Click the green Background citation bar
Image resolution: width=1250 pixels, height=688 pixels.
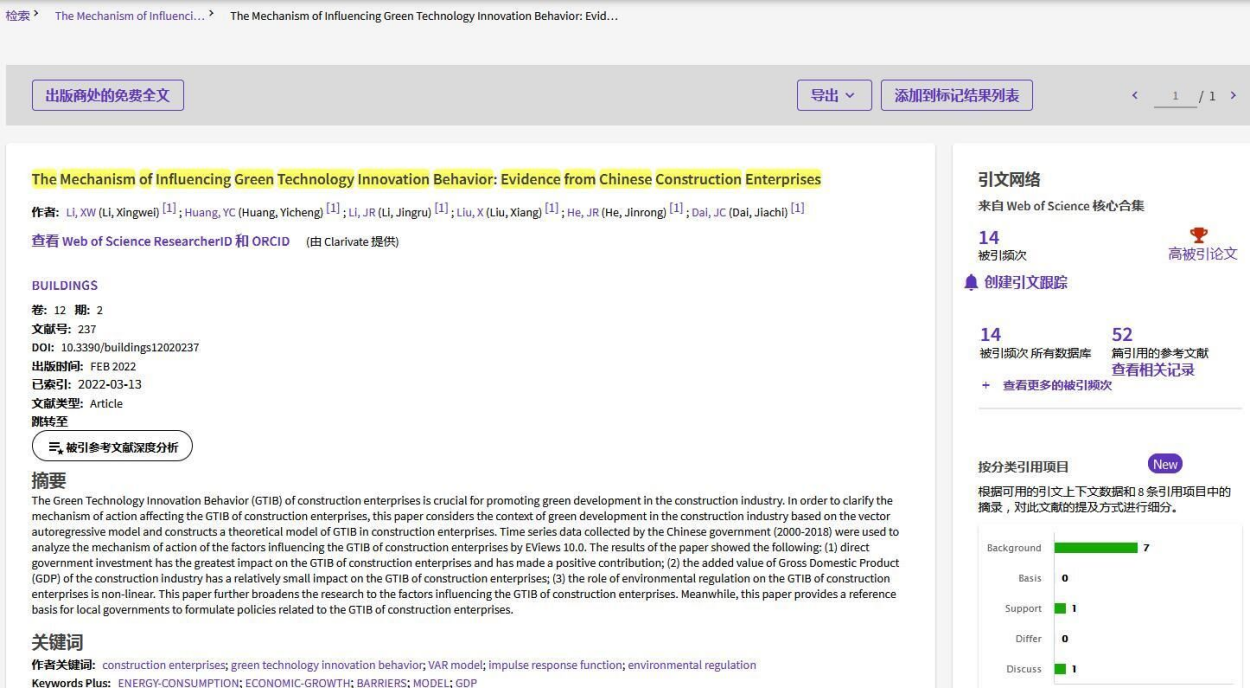point(1095,548)
